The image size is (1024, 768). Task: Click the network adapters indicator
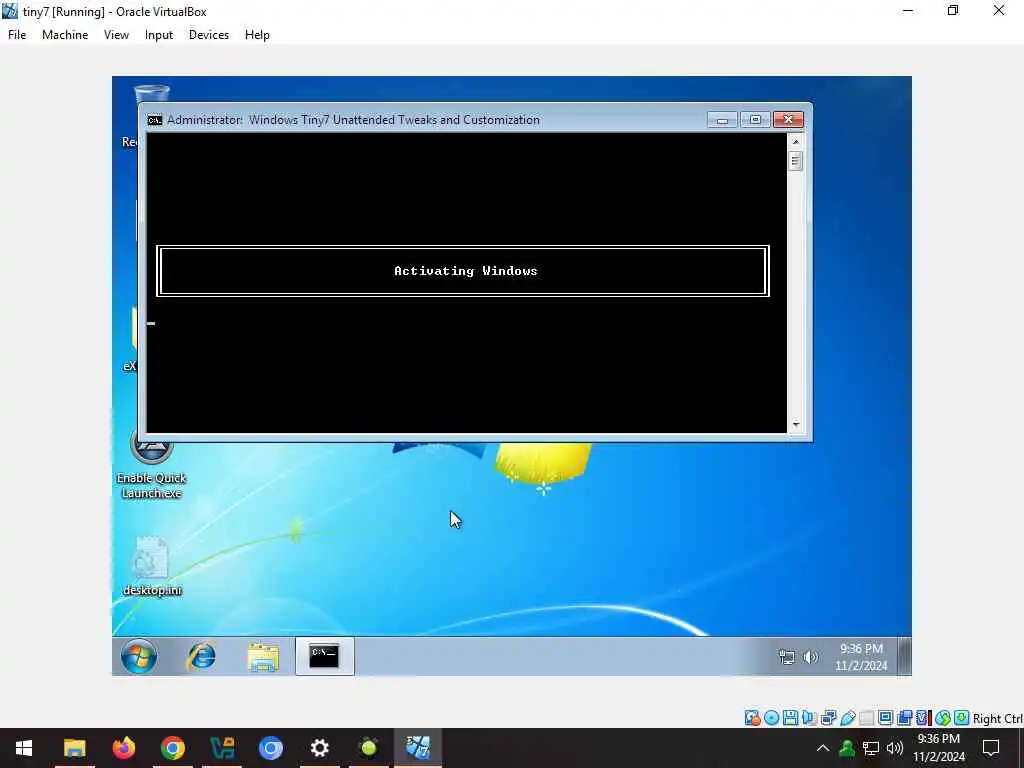828,718
